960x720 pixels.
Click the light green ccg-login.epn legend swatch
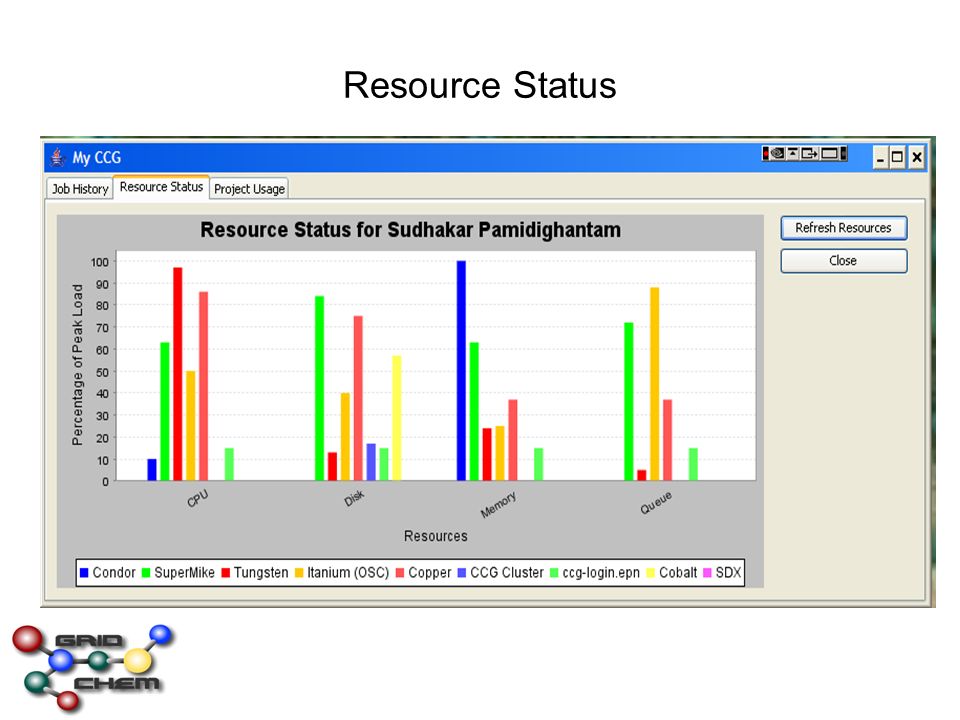coord(554,572)
